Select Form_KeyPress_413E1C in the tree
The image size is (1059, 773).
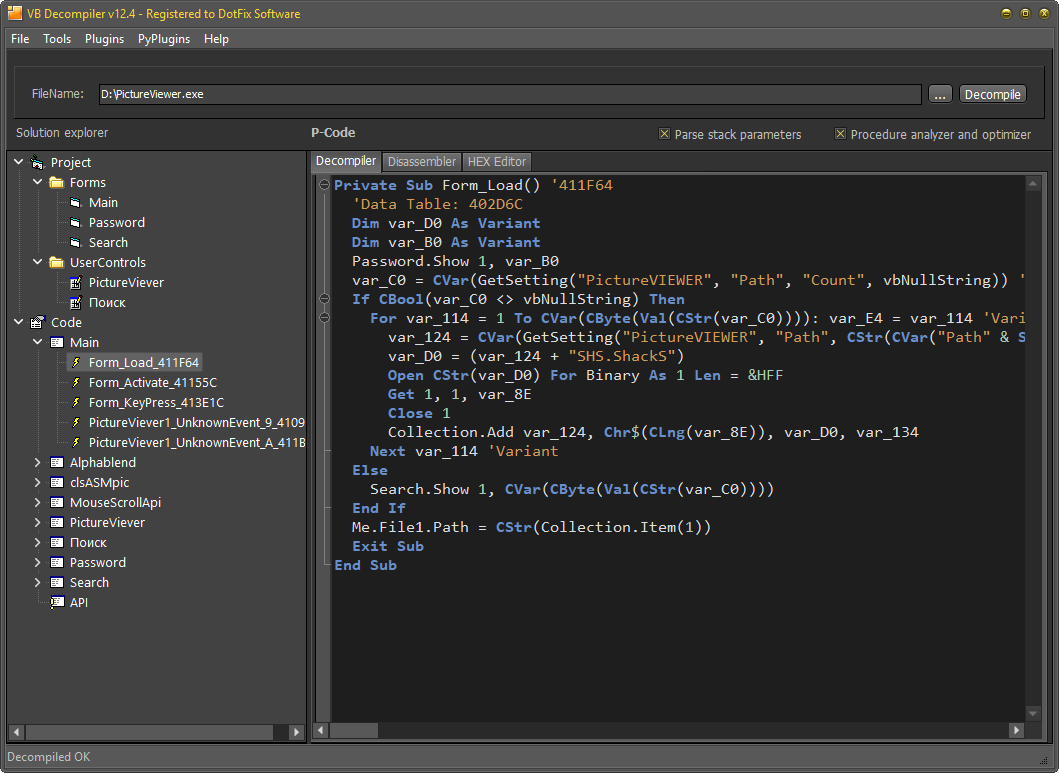156,402
